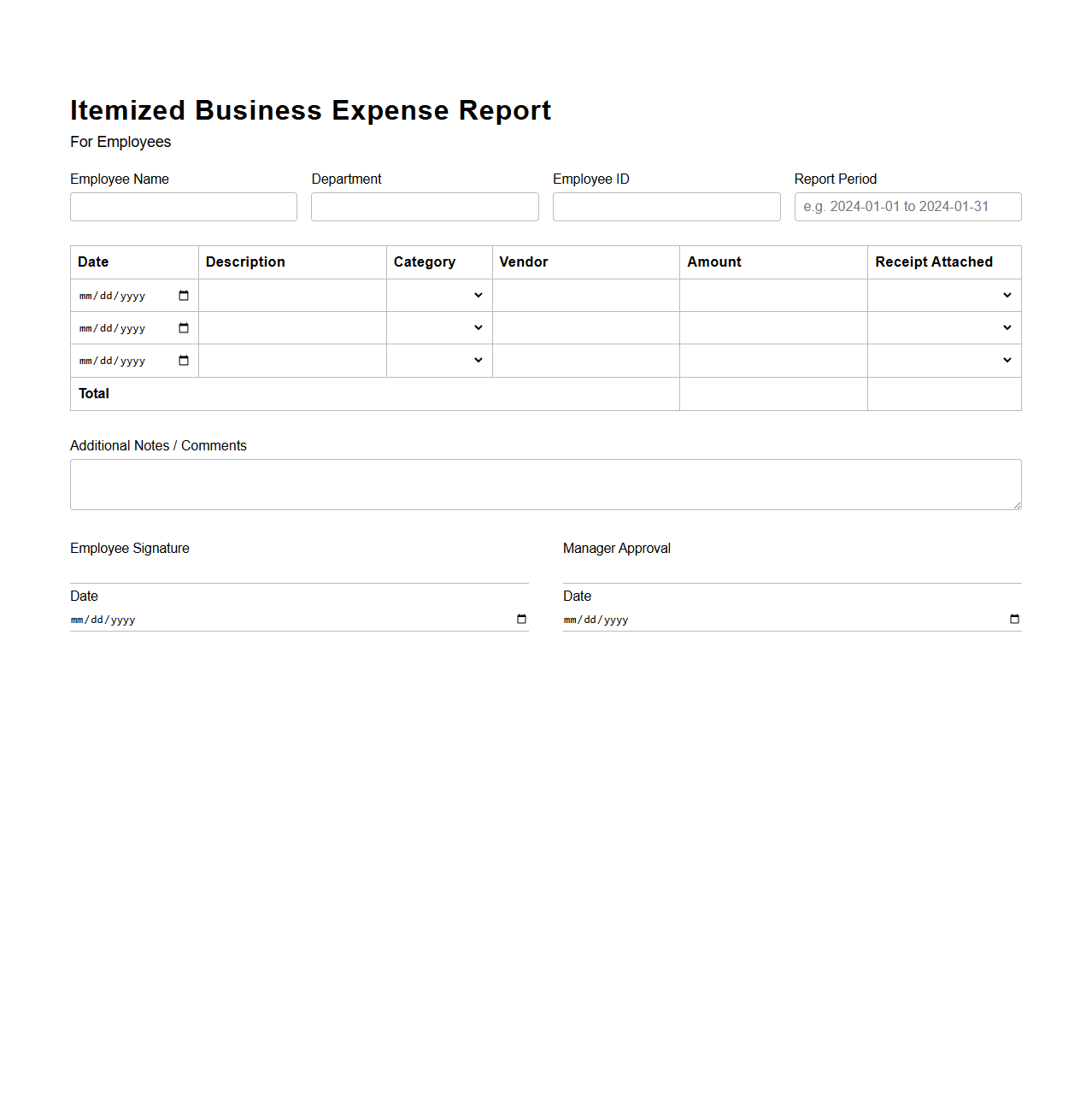
Task: Click the Vendor cell in the second row
Action: pyautogui.click(x=585, y=327)
